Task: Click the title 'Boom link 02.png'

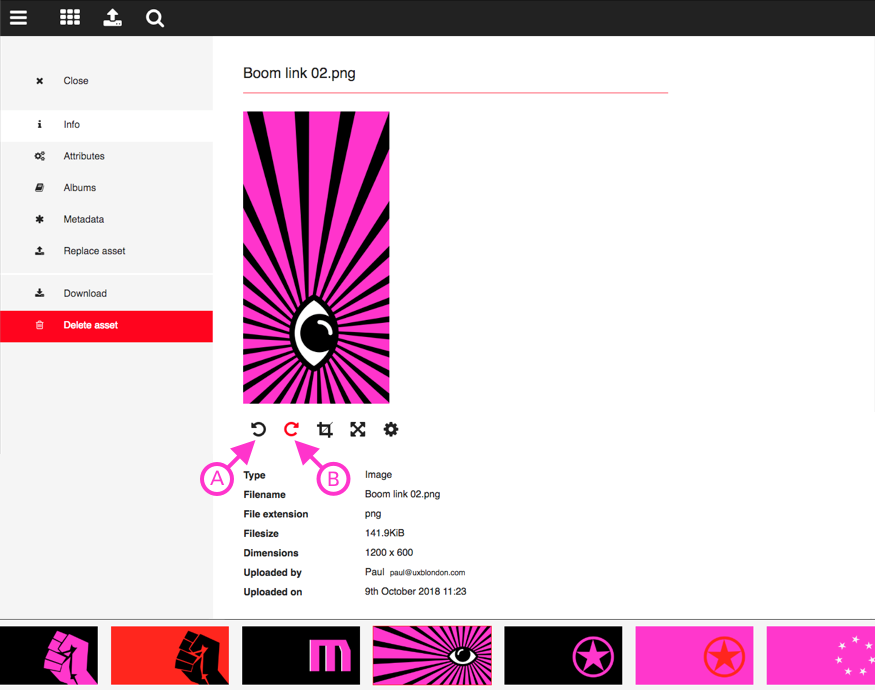Action: pyautogui.click(x=299, y=74)
